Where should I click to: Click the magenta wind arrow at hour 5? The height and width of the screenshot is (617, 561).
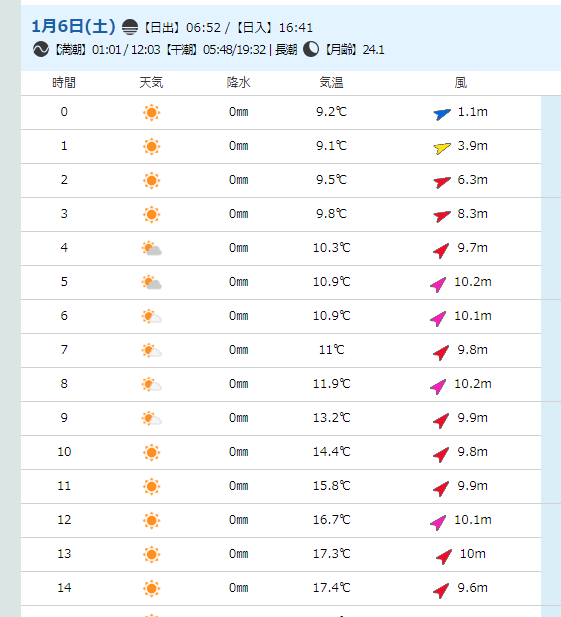tap(438, 284)
